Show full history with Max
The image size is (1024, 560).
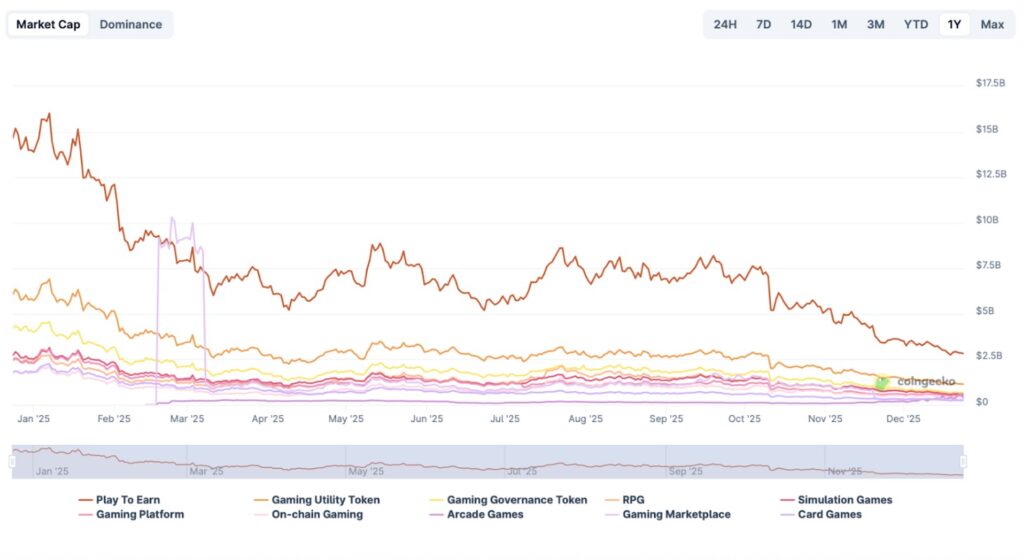point(992,24)
